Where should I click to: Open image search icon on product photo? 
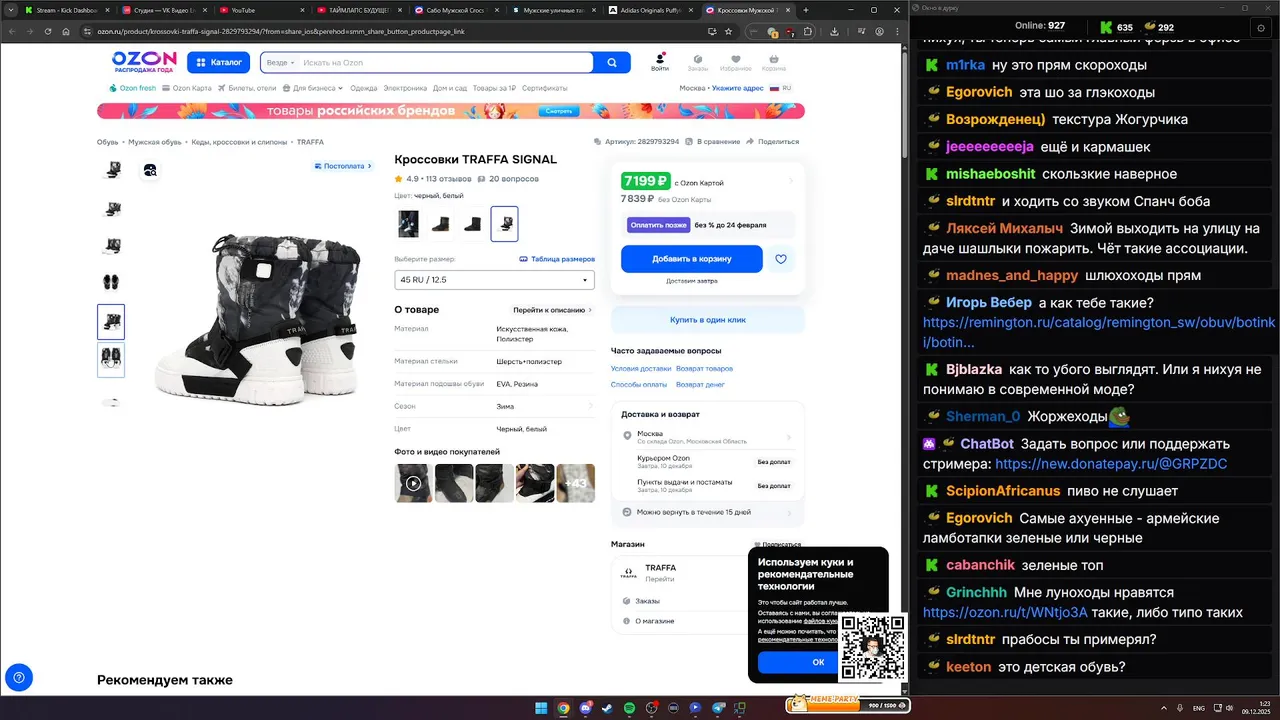click(150, 170)
